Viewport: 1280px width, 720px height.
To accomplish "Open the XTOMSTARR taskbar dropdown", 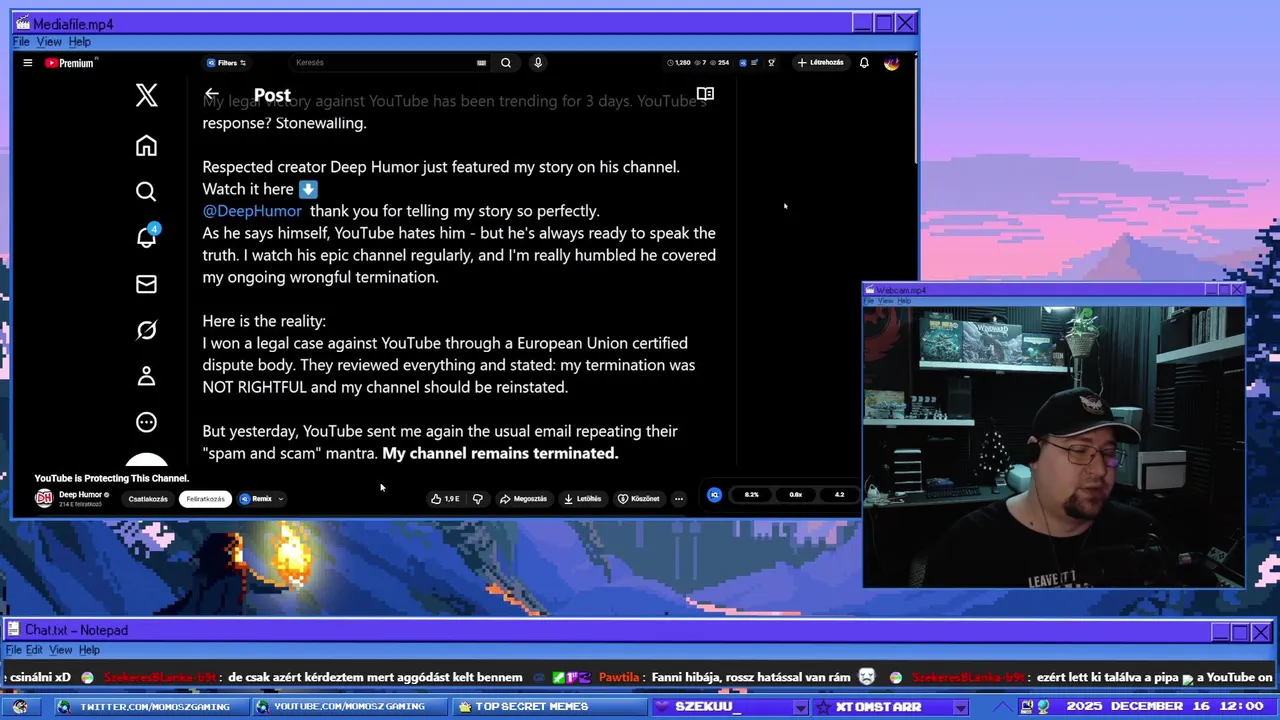I will point(960,707).
